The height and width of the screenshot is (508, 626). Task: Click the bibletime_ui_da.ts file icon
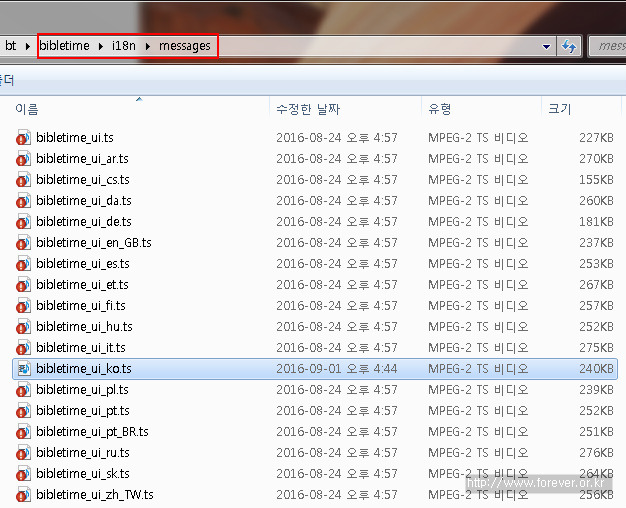point(23,201)
